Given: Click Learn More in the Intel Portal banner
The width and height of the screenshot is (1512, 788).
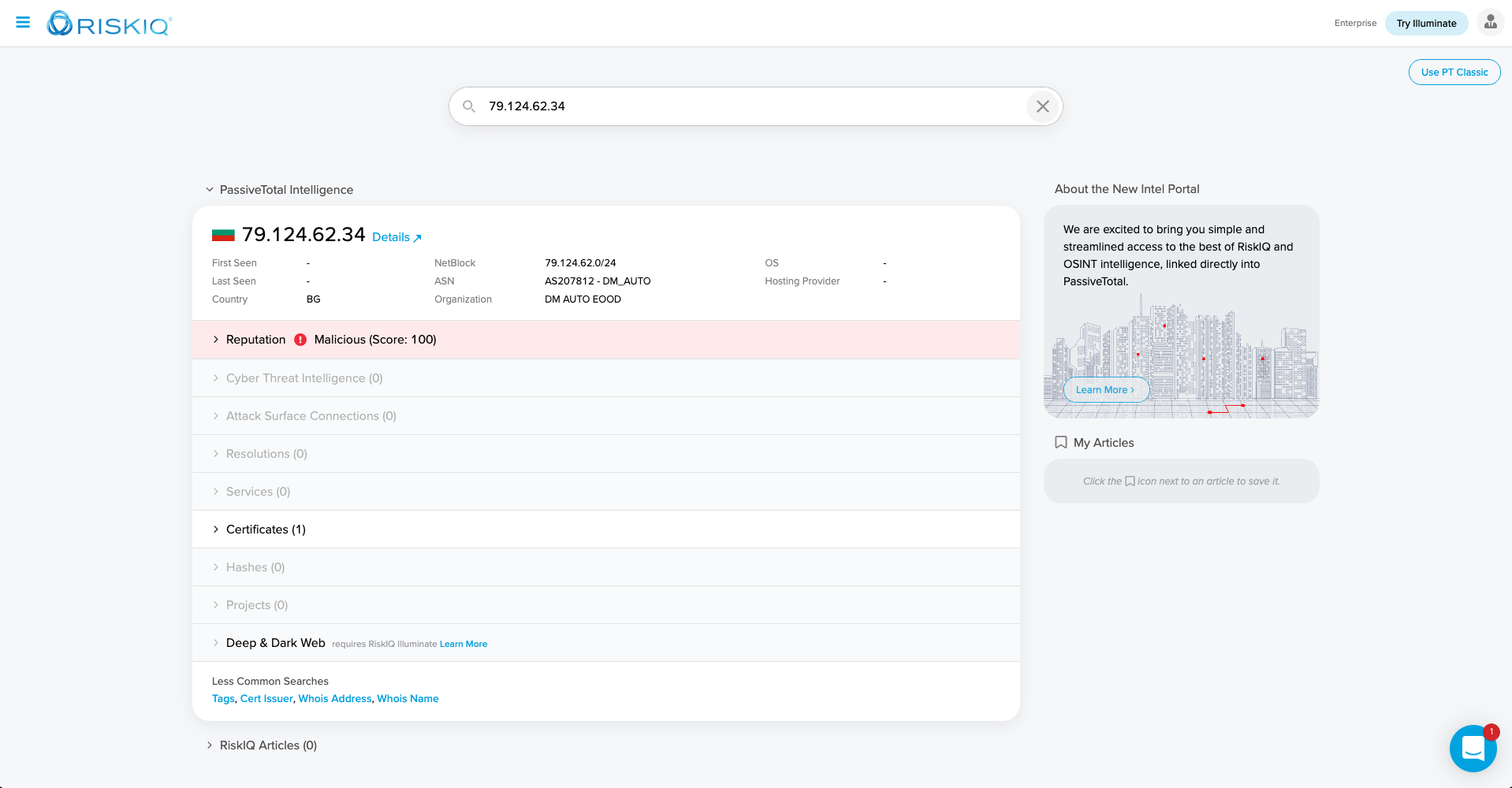Looking at the screenshot, I should pos(1104,390).
